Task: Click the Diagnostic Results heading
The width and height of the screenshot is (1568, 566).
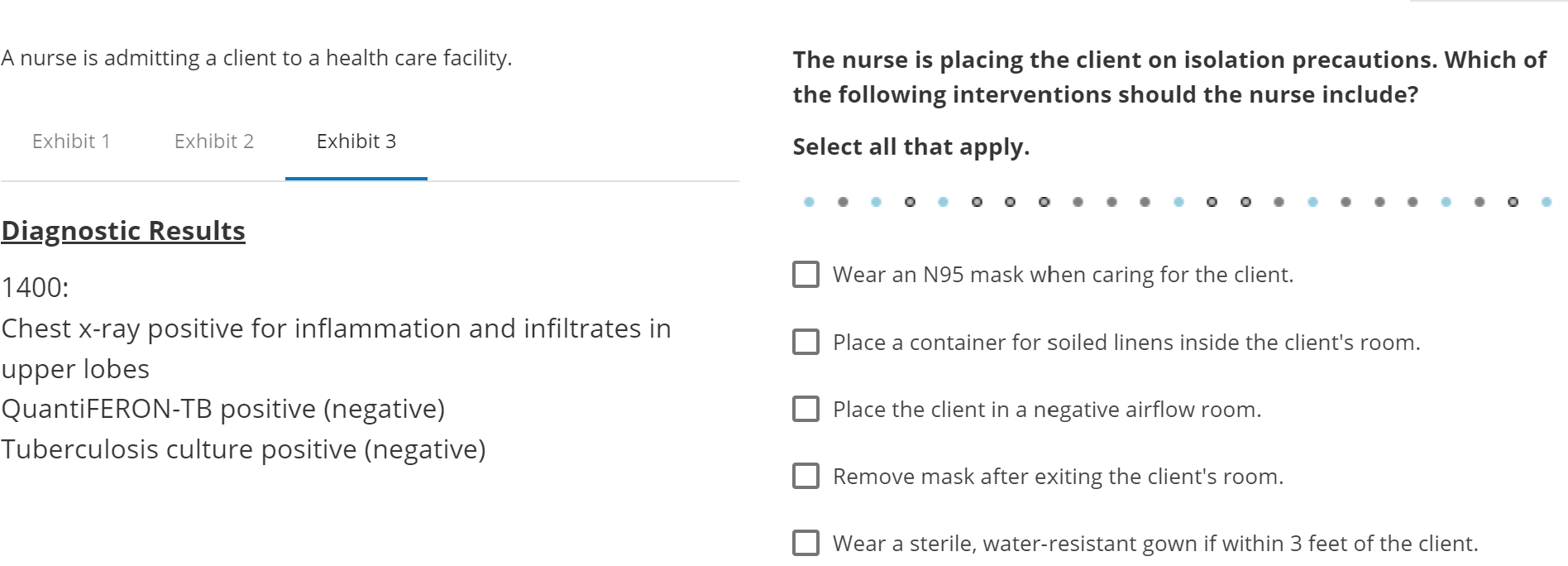Action: tap(123, 231)
